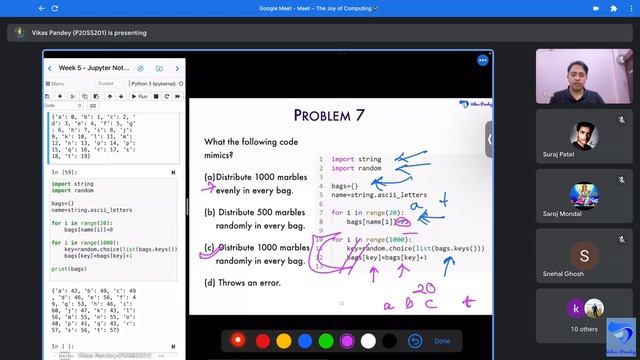Select the presenter's video tile
640x360 pixels.
click(x=584, y=76)
